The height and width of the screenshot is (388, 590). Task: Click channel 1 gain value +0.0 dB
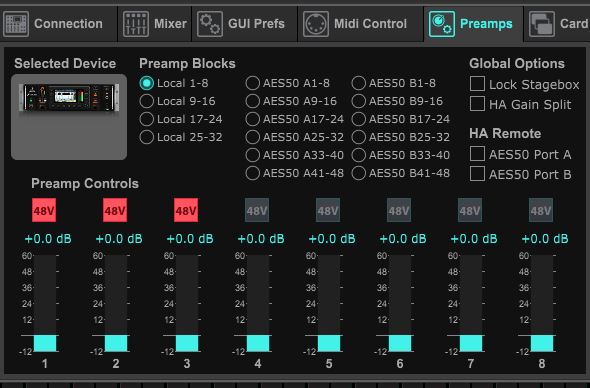pos(48,239)
